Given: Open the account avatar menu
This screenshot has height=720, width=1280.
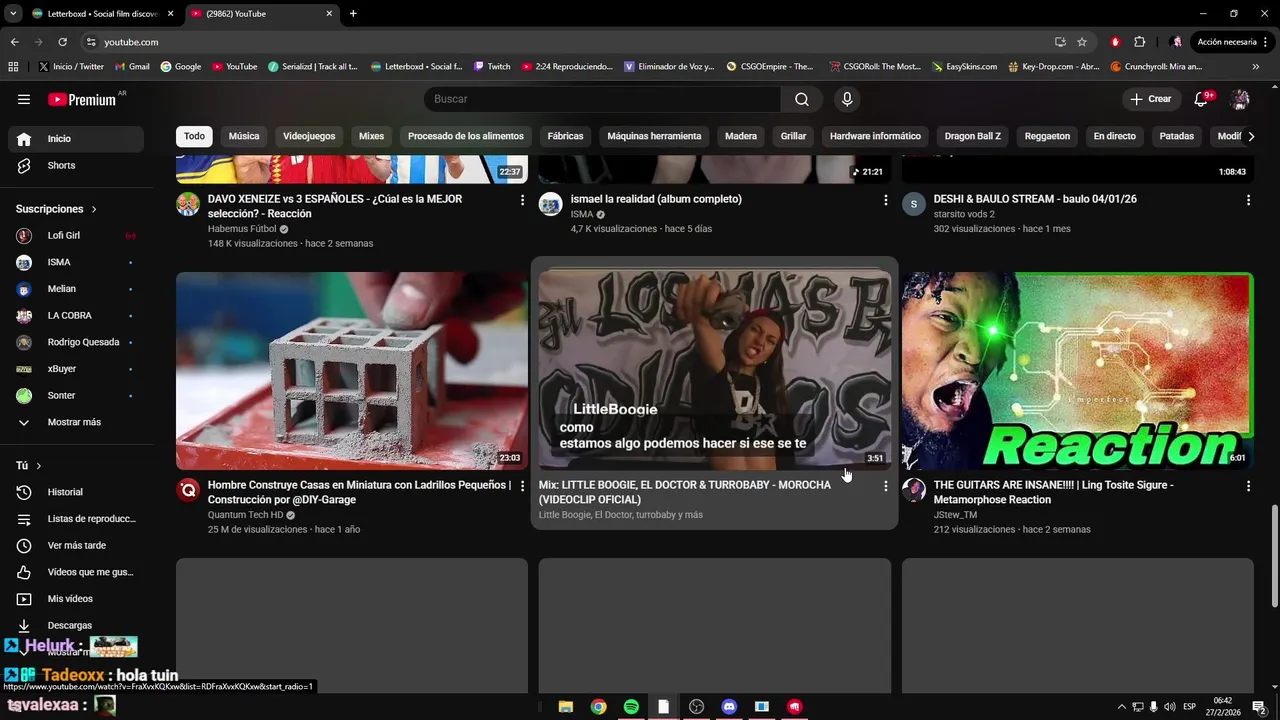Looking at the screenshot, I should (x=1240, y=99).
